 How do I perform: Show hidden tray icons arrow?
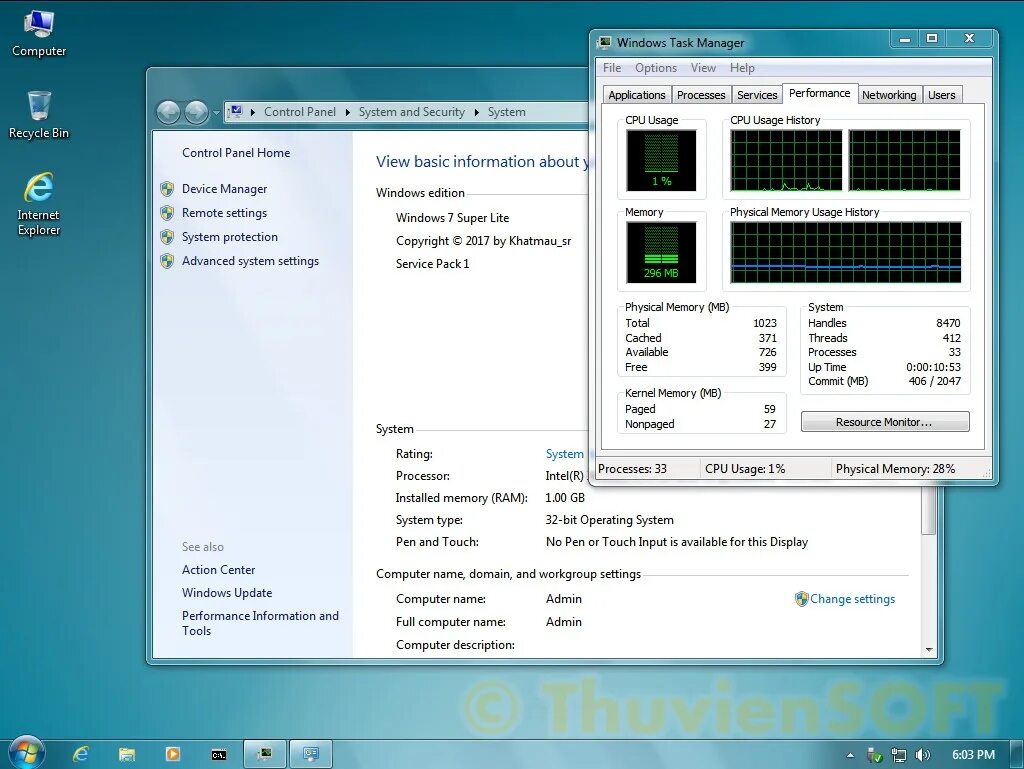850,755
